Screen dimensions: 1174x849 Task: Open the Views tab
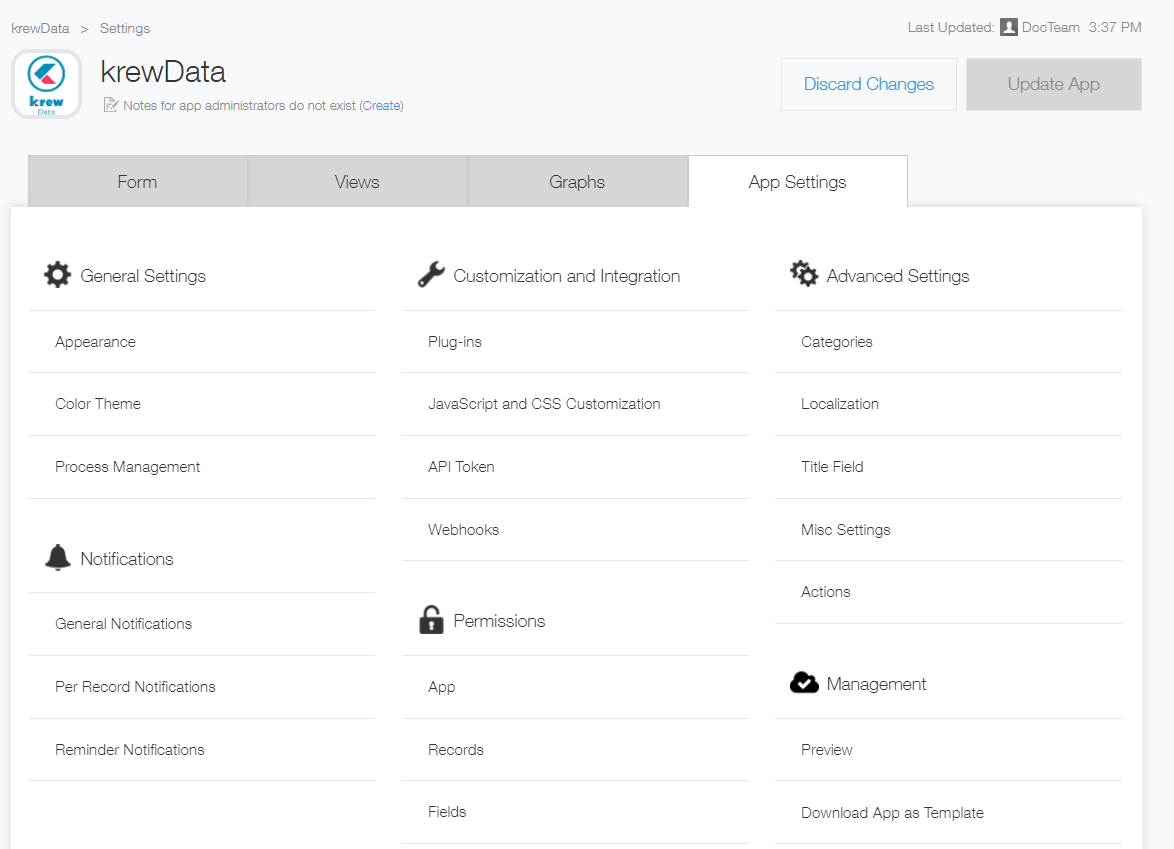coord(357,182)
